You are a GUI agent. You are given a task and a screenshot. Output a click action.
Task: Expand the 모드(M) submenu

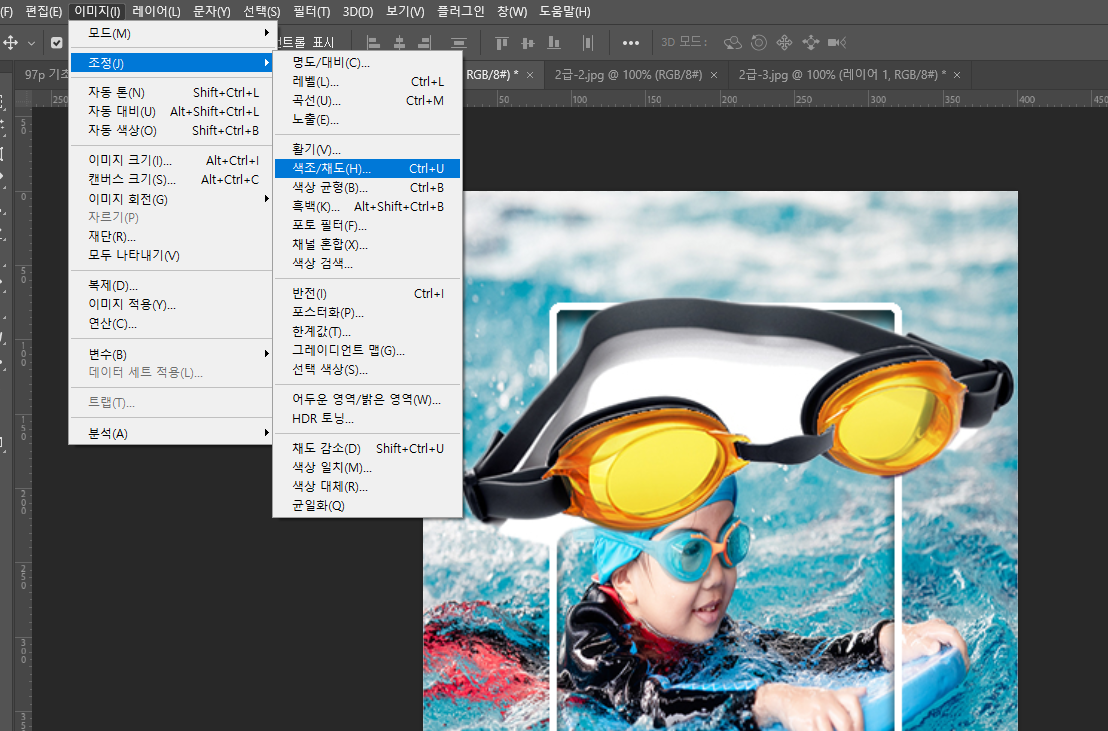point(171,33)
